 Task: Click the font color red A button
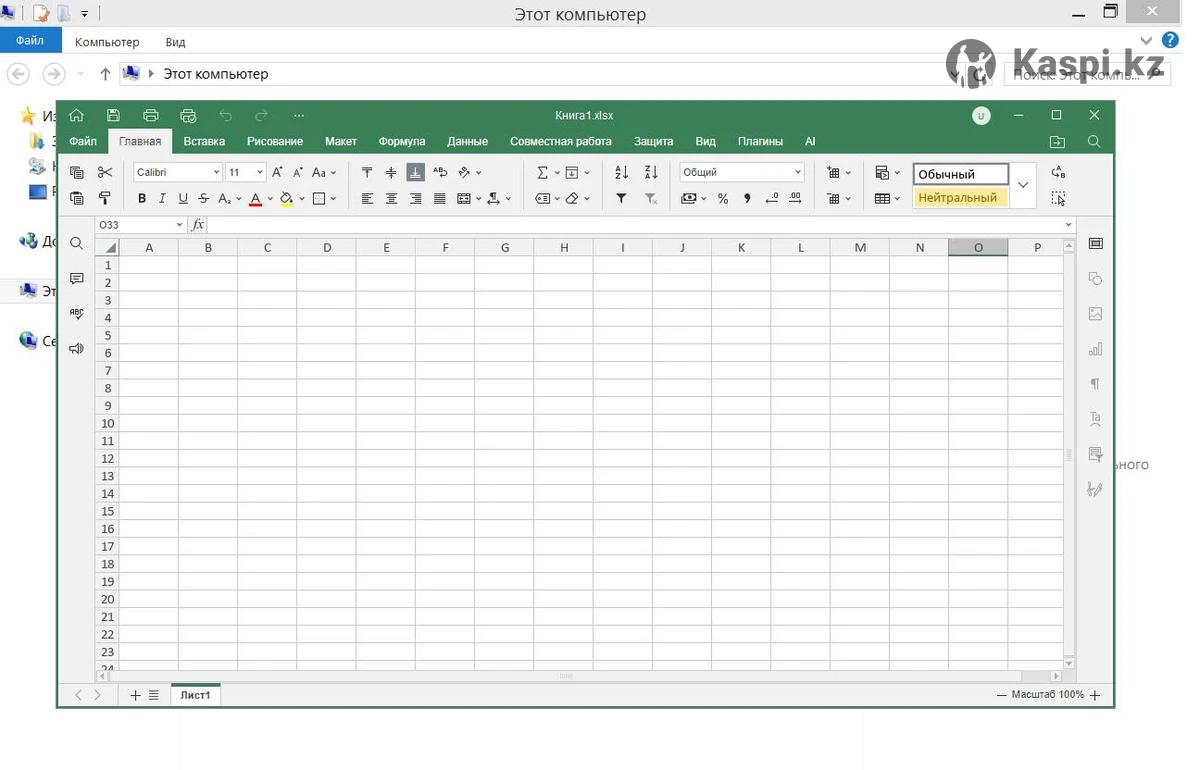pos(255,198)
